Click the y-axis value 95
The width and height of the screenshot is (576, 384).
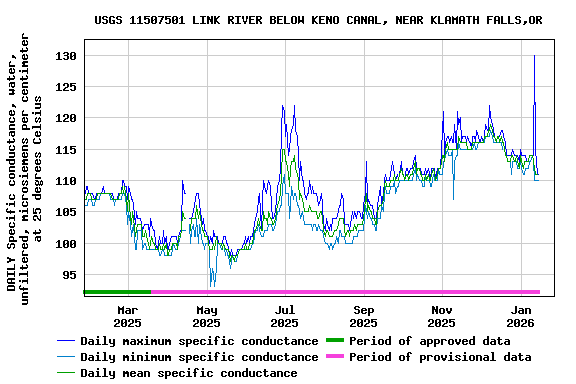[69, 275]
